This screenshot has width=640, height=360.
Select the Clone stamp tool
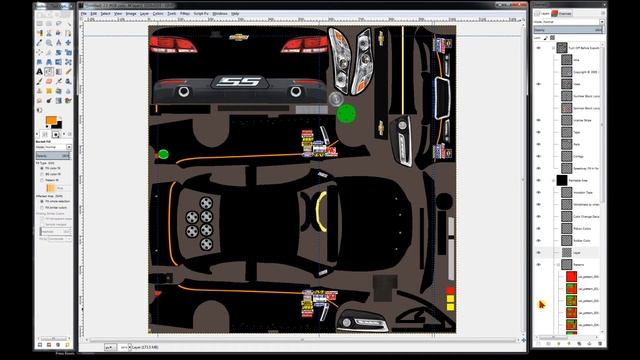coord(39,91)
